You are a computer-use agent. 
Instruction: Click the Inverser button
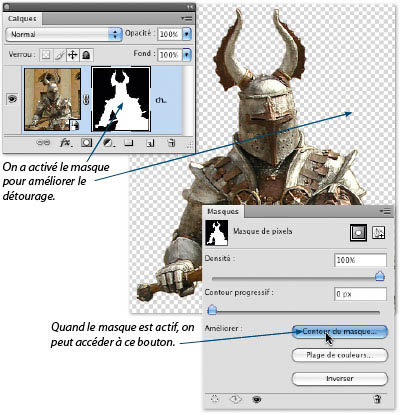click(x=340, y=378)
